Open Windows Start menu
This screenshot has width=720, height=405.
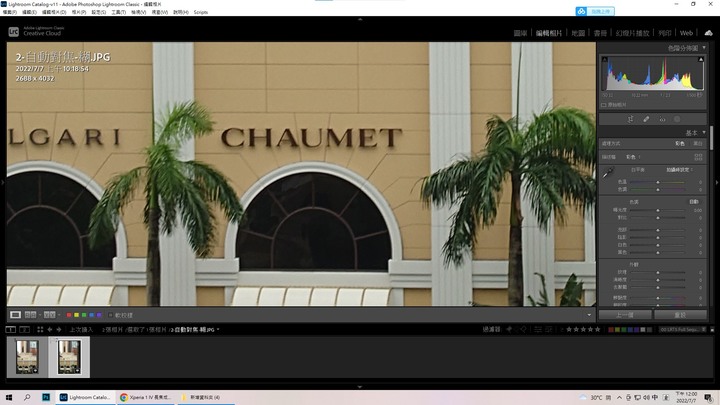pyautogui.click(x=9, y=397)
